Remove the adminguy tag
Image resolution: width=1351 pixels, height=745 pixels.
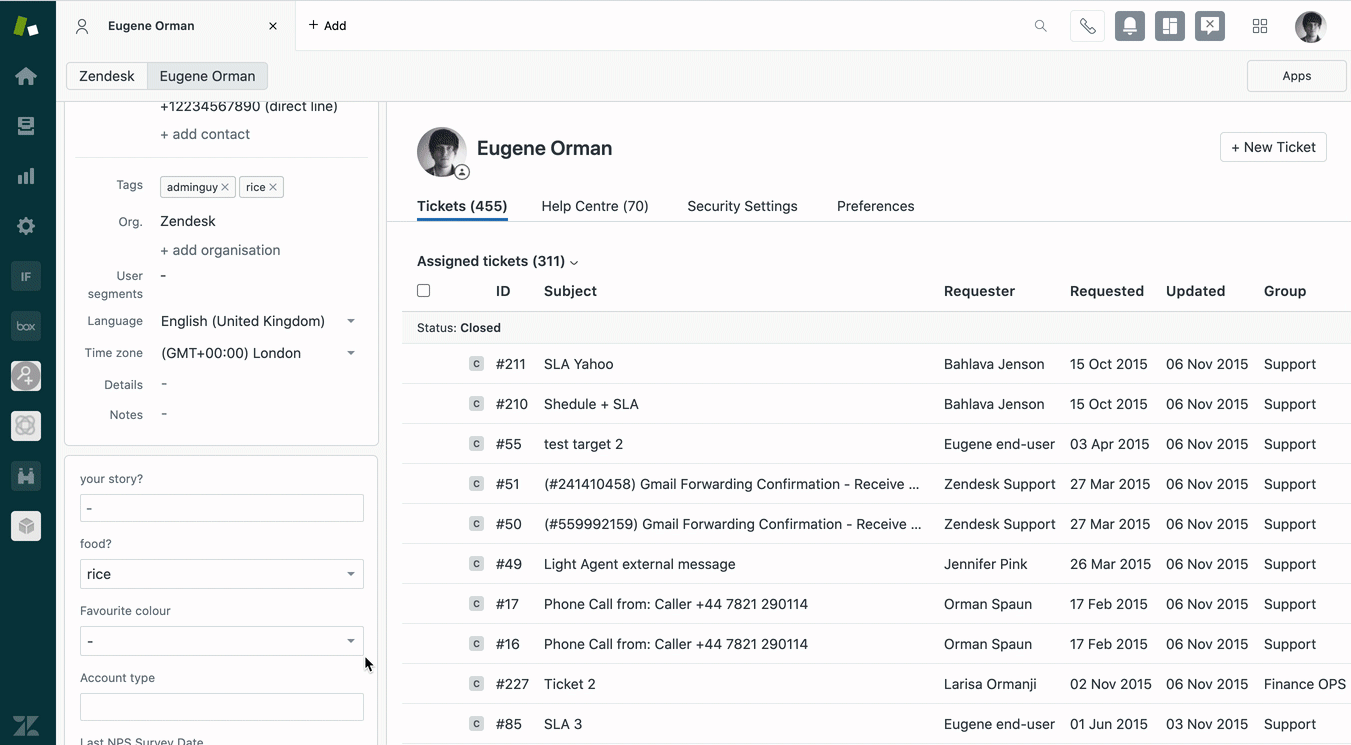[x=225, y=187]
